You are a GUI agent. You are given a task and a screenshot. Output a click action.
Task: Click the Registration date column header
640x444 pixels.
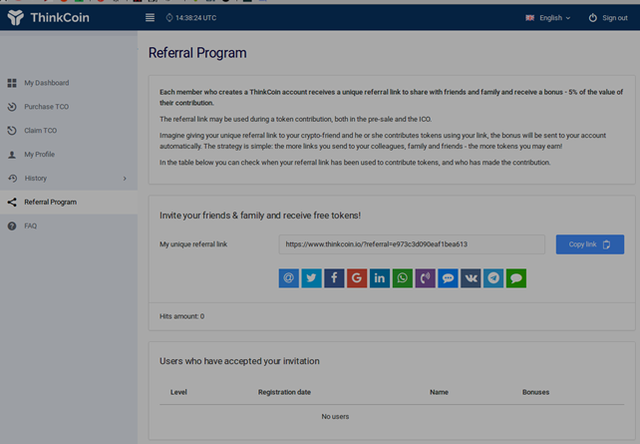tap(284, 392)
